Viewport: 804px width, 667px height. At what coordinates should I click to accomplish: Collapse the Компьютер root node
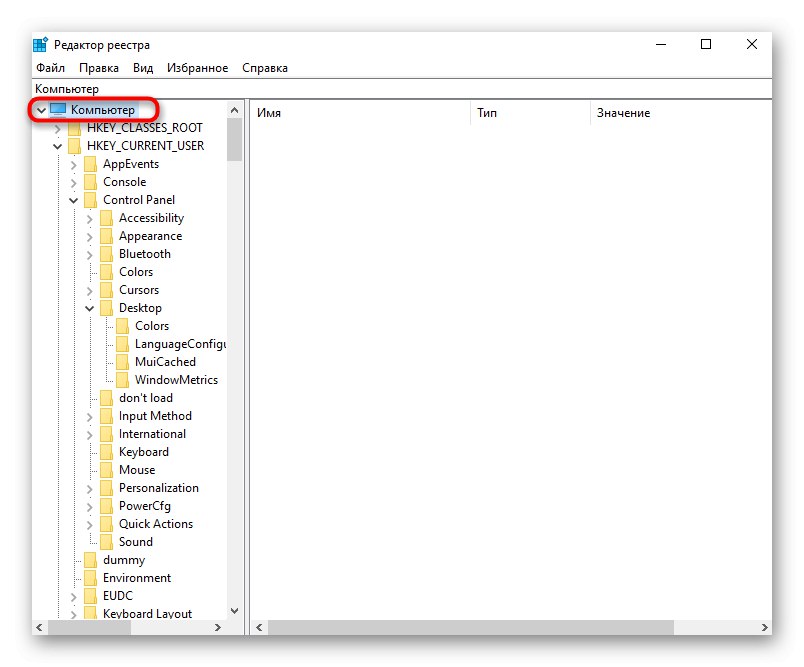click(x=42, y=110)
